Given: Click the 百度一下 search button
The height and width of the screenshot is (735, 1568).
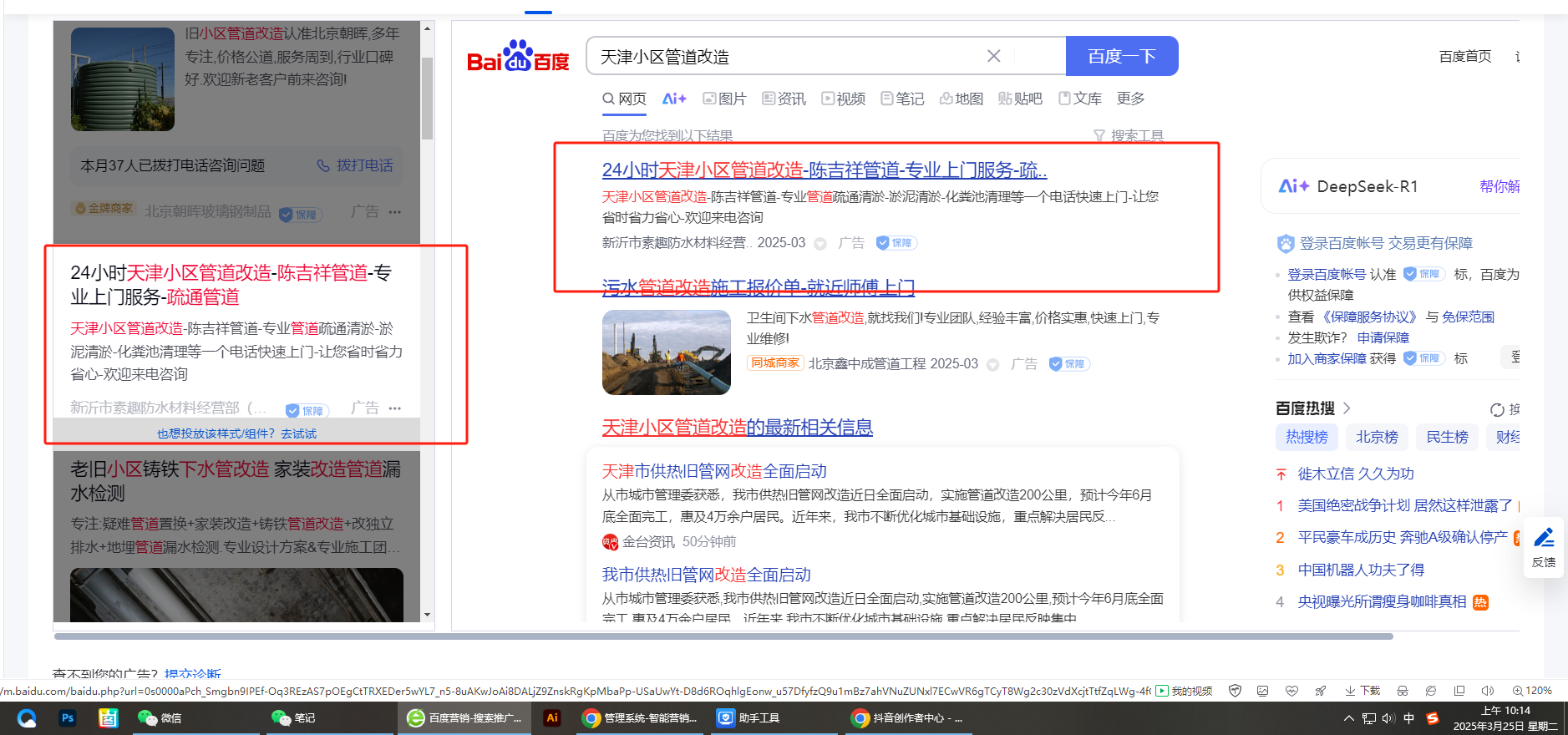Looking at the screenshot, I should click(x=1121, y=56).
